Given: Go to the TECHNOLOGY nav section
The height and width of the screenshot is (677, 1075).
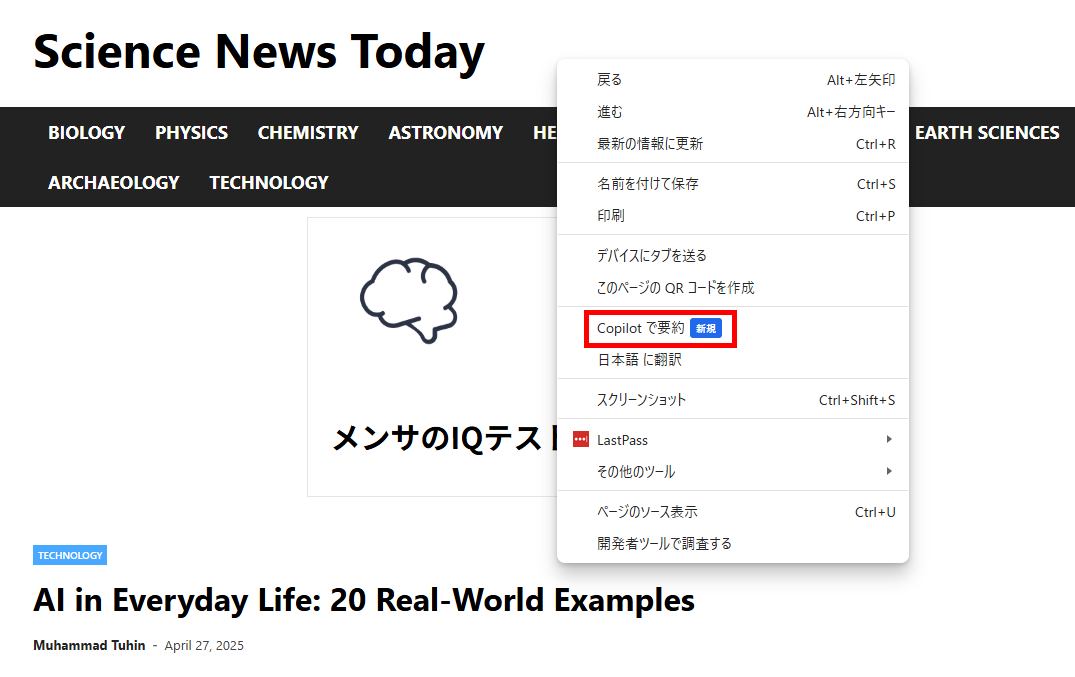Looking at the screenshot, I should click(269, 182).
